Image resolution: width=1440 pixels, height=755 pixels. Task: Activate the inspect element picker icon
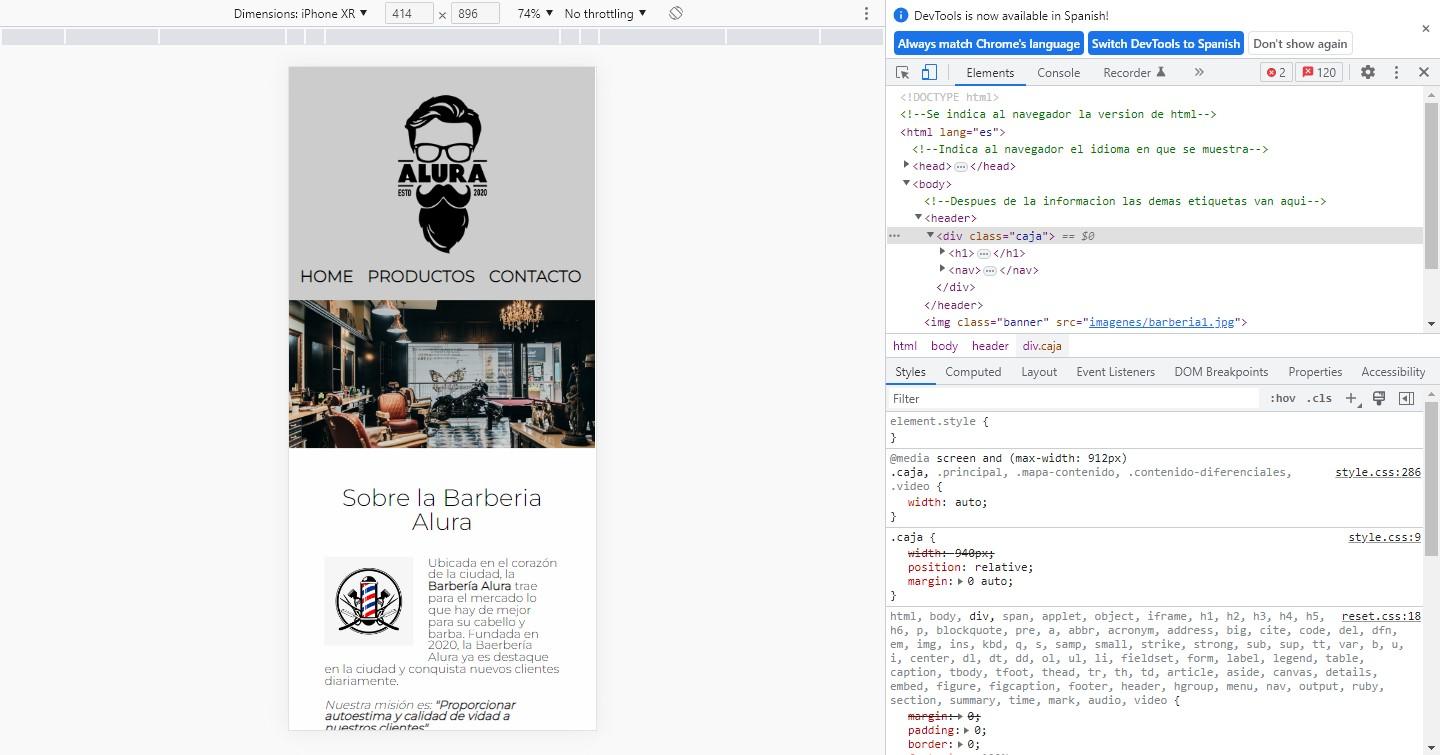(902, 73)
